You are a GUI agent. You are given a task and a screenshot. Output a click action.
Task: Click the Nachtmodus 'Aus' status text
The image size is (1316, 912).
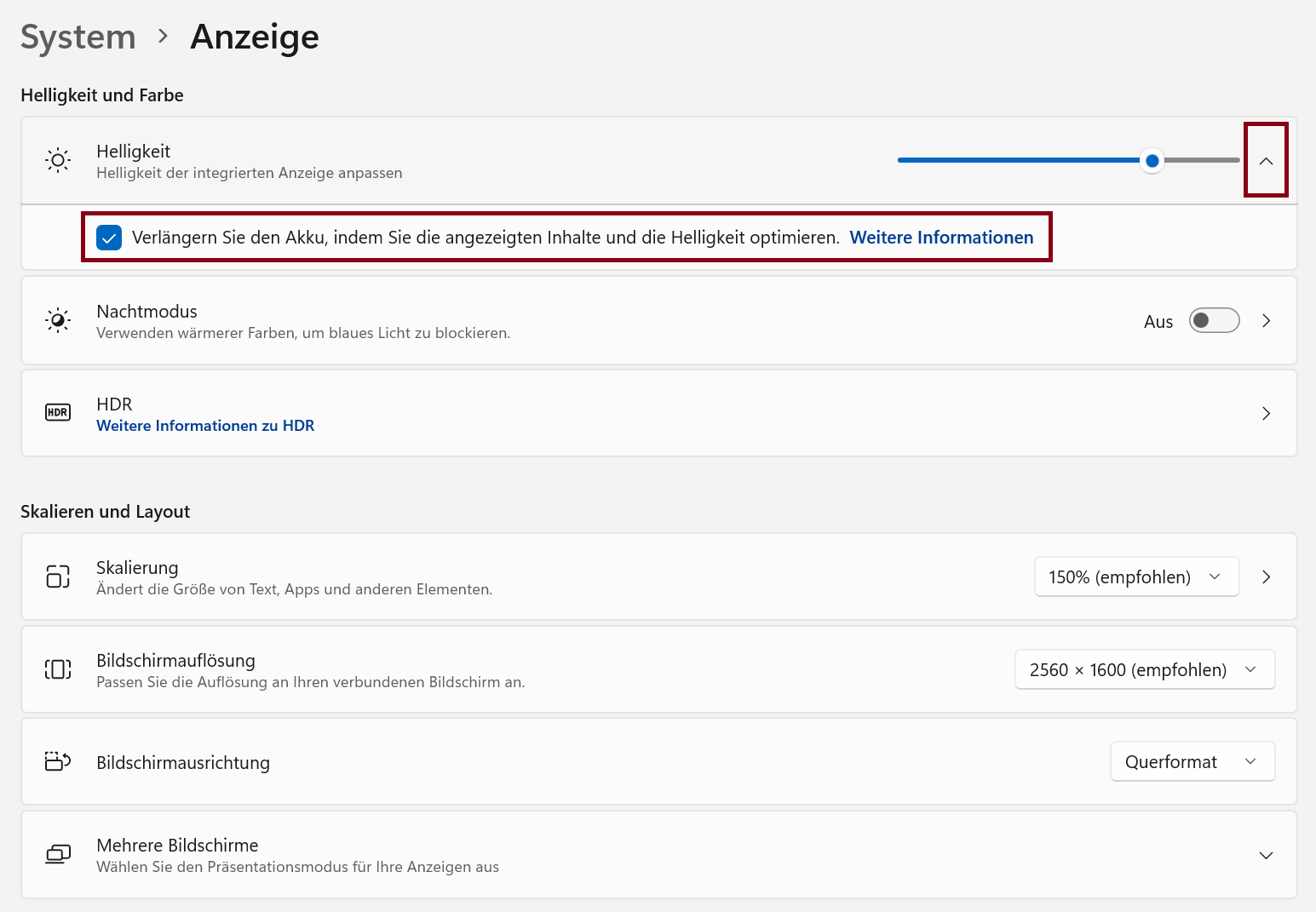pos(1158,321)
